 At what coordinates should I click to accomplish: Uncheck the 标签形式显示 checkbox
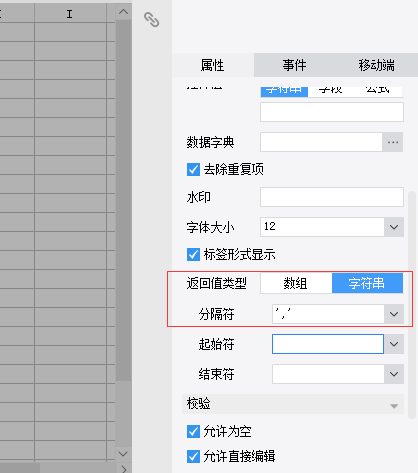coord(193,254)
